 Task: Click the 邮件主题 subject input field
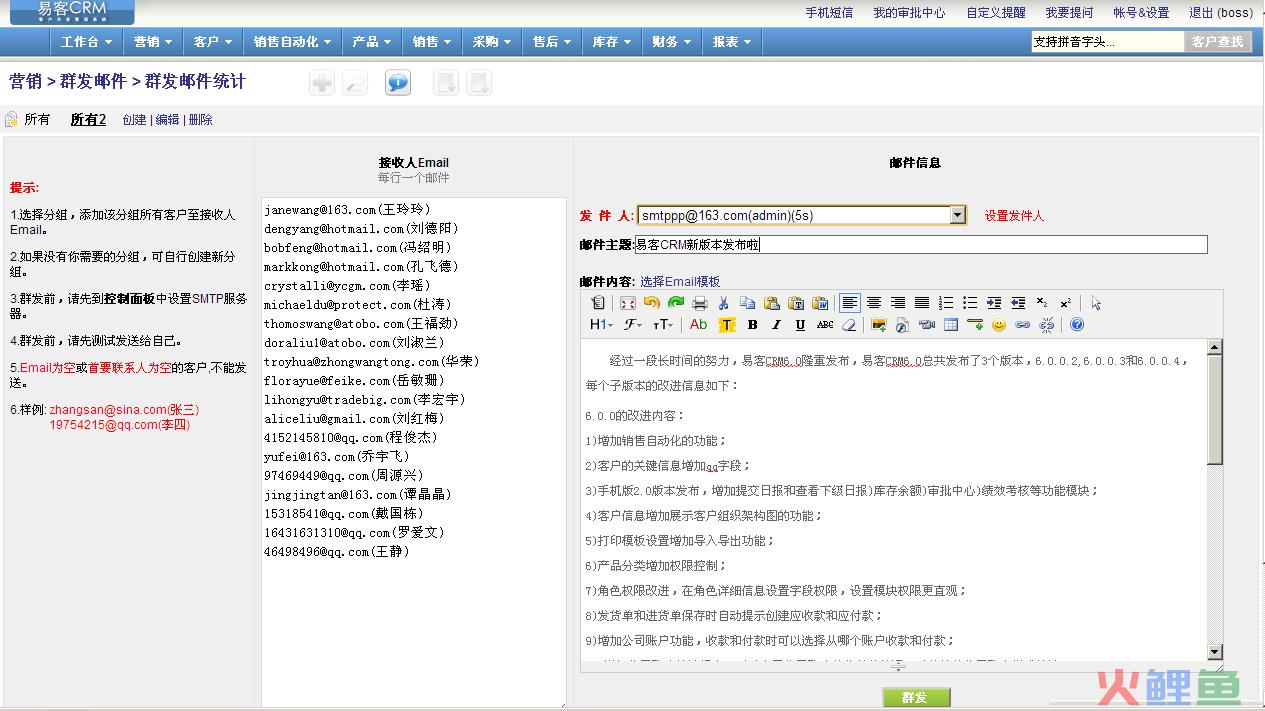(x=921, y=245)
